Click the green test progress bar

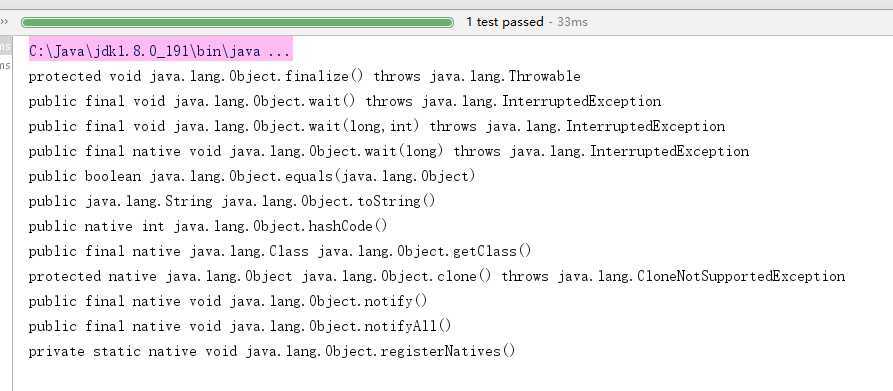click(237, 23)
